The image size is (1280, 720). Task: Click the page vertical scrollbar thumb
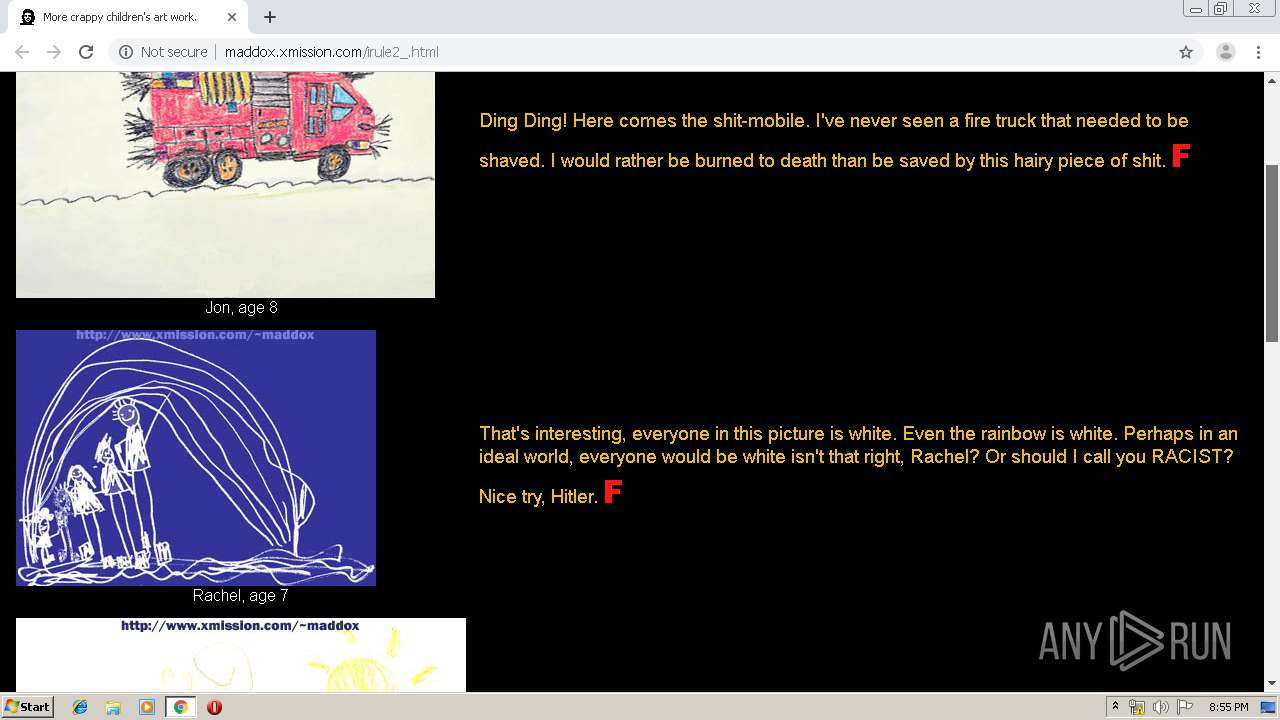coord(1272,253)
